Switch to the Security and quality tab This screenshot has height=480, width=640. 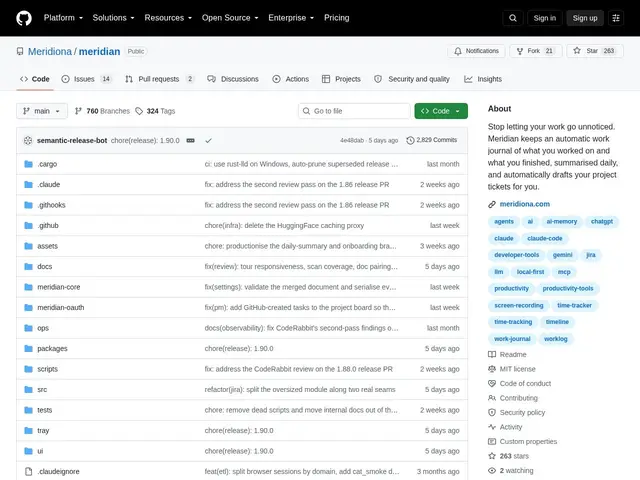(412, 79)
